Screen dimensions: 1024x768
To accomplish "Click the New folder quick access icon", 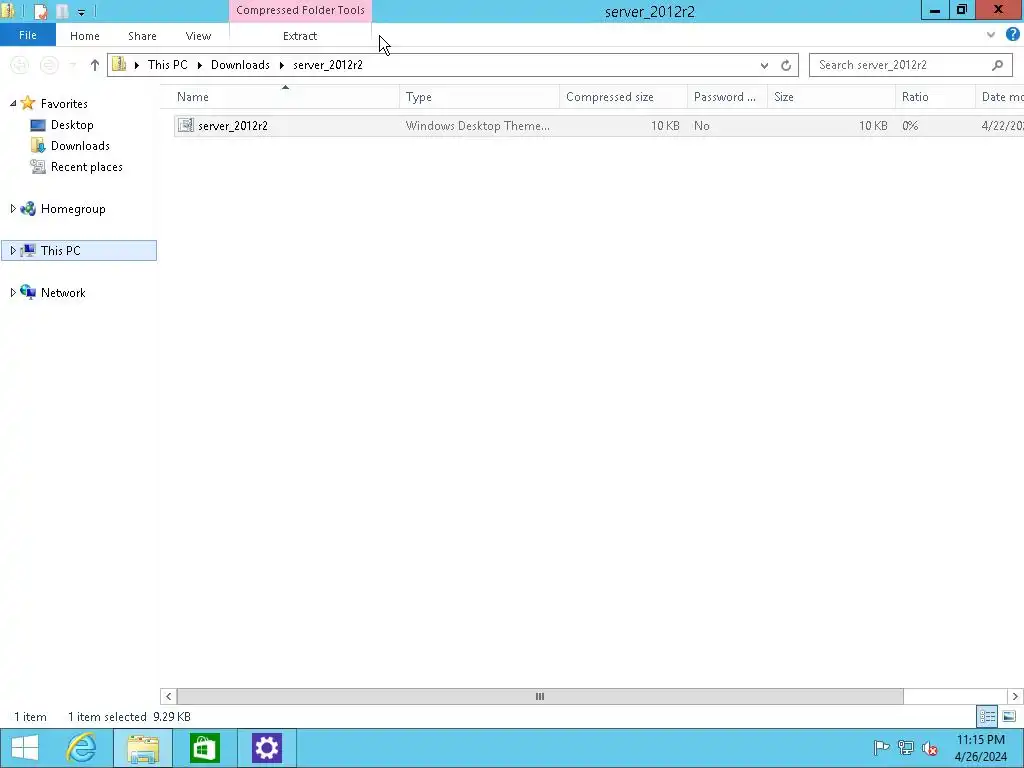I will 62,11.
